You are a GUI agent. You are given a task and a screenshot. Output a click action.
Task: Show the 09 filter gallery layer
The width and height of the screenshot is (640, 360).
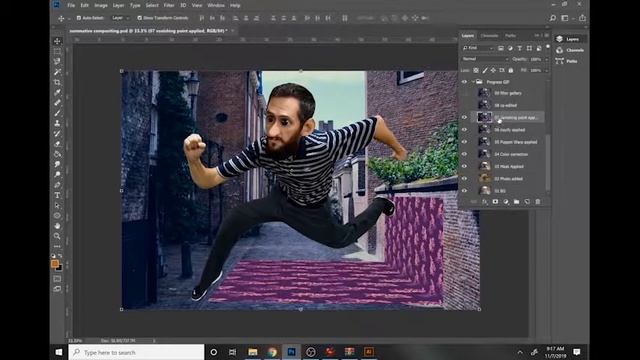point(464,93)
